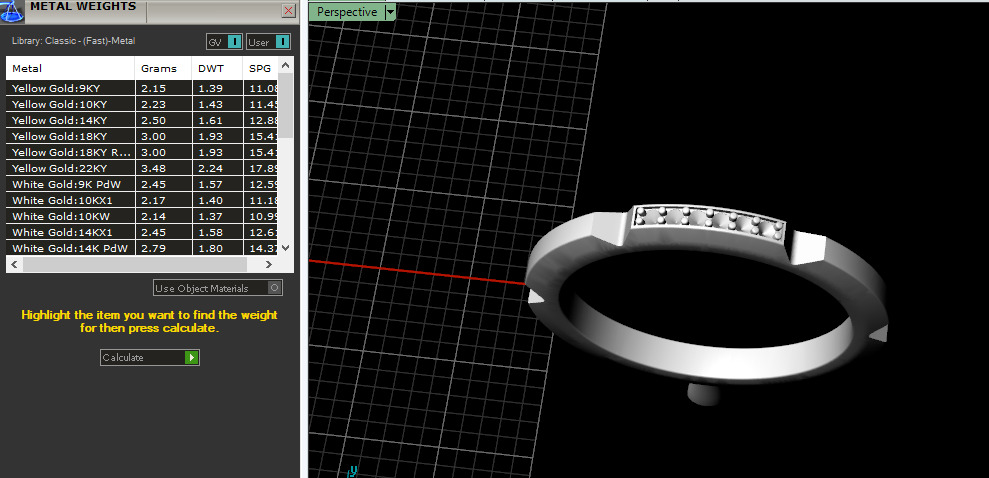The image size is (989, 478).
Task: Enable Use Object Materials option
Action: (x=218, y=288)
